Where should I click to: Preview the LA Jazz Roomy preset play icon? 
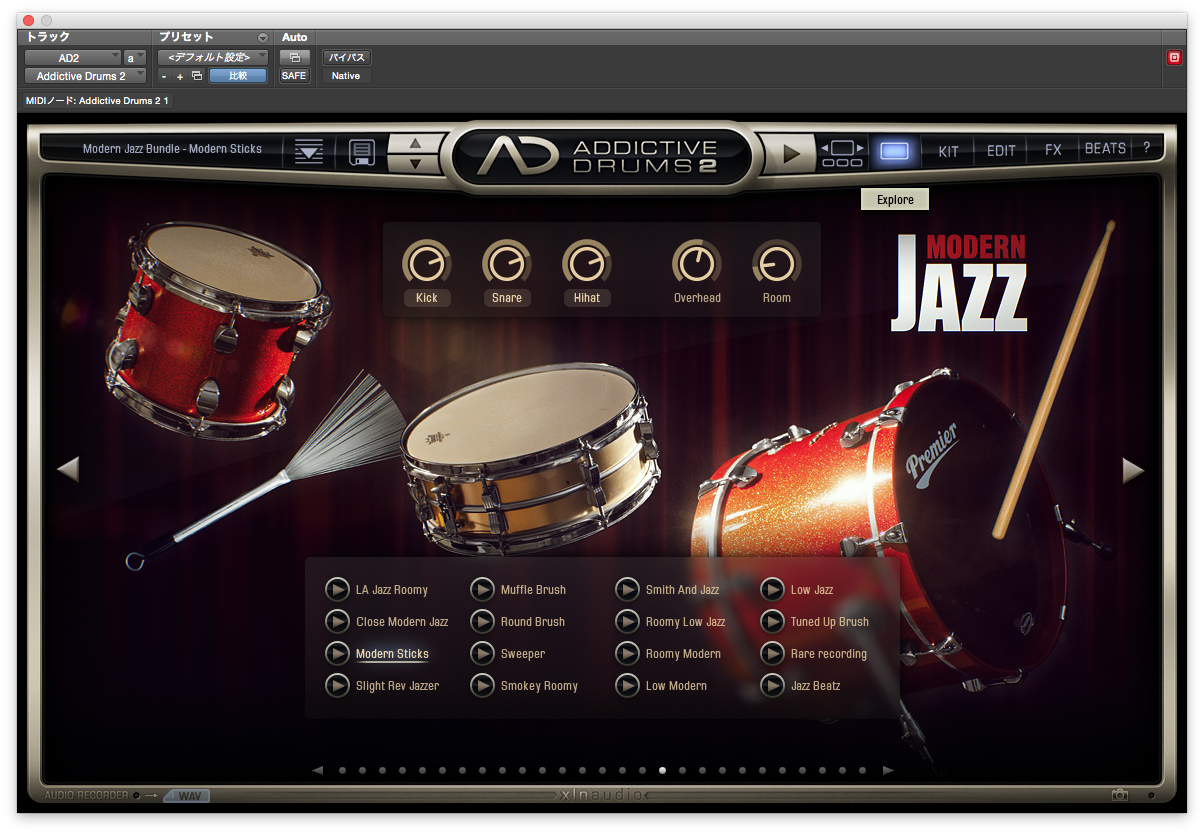[x=337, y=590]
